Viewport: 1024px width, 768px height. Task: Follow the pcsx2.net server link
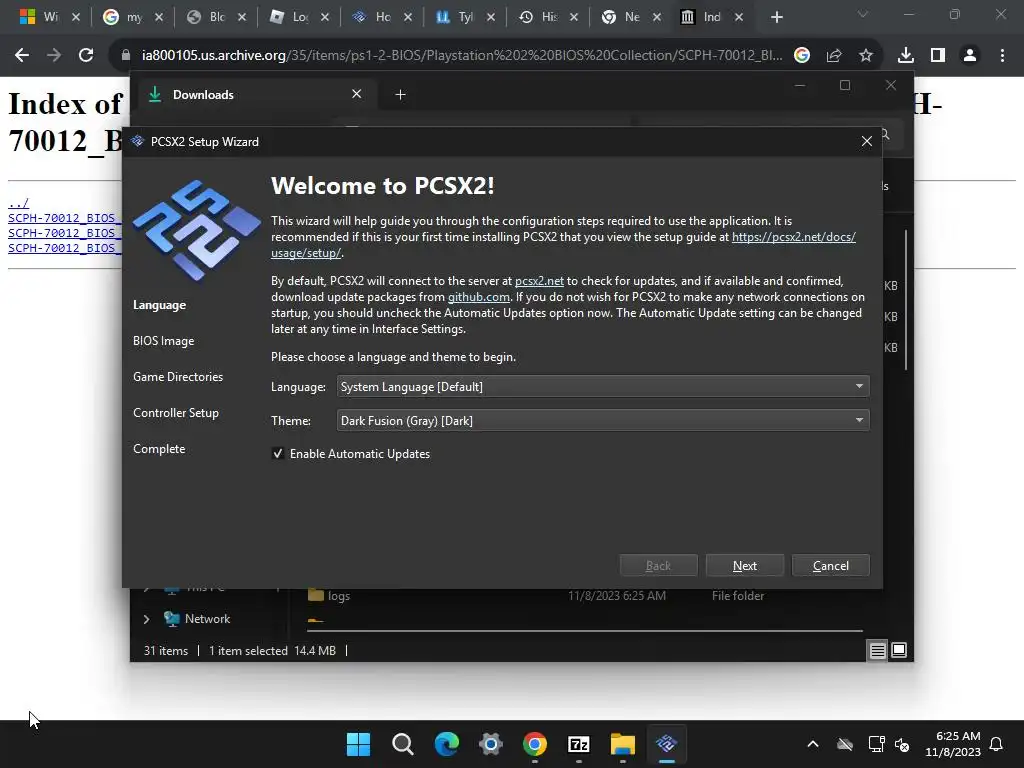coord(539,281)
